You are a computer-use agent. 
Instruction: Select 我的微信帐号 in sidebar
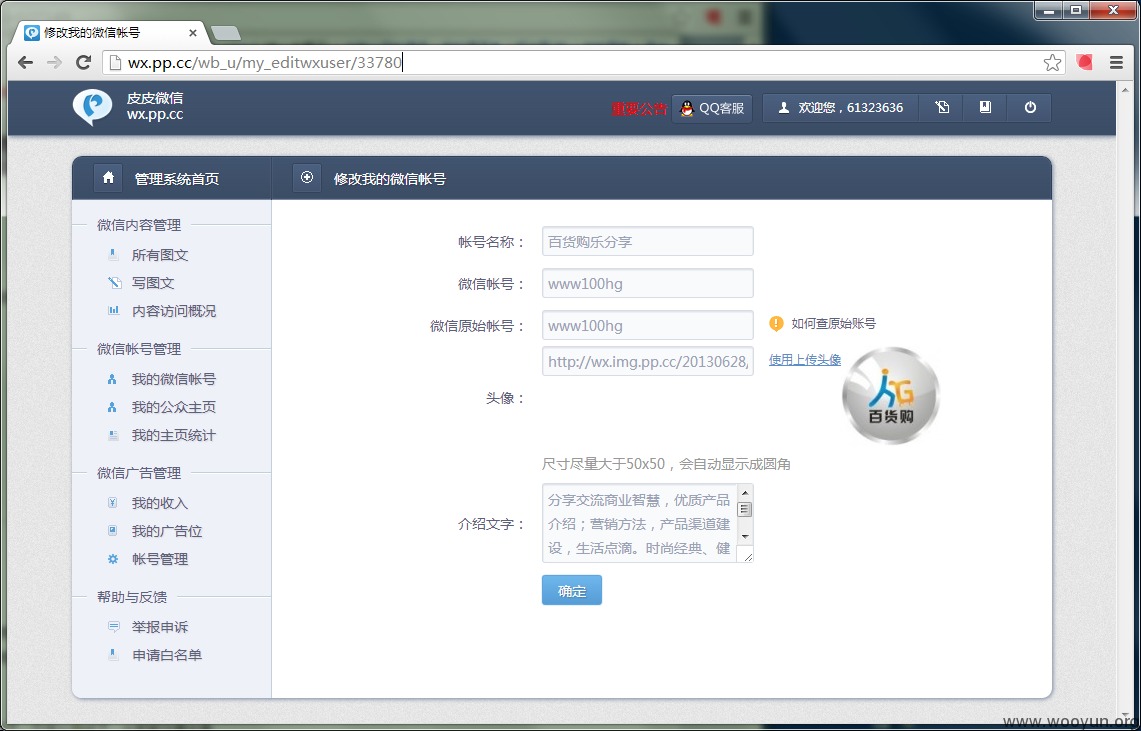tap(174, 379)
